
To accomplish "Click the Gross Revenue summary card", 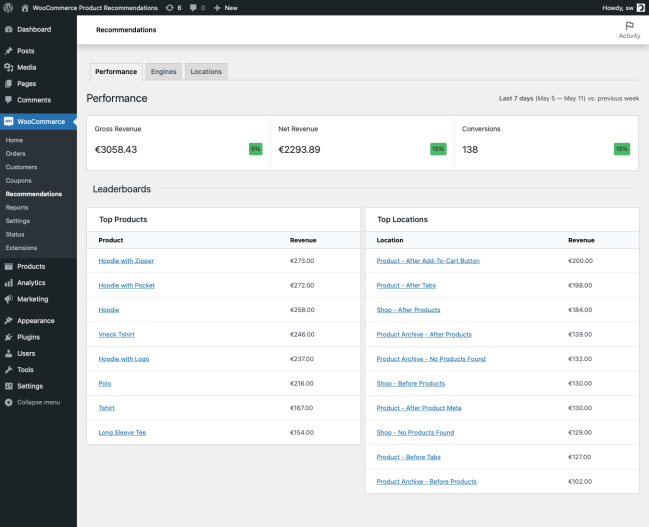I will tap(178, 142).
